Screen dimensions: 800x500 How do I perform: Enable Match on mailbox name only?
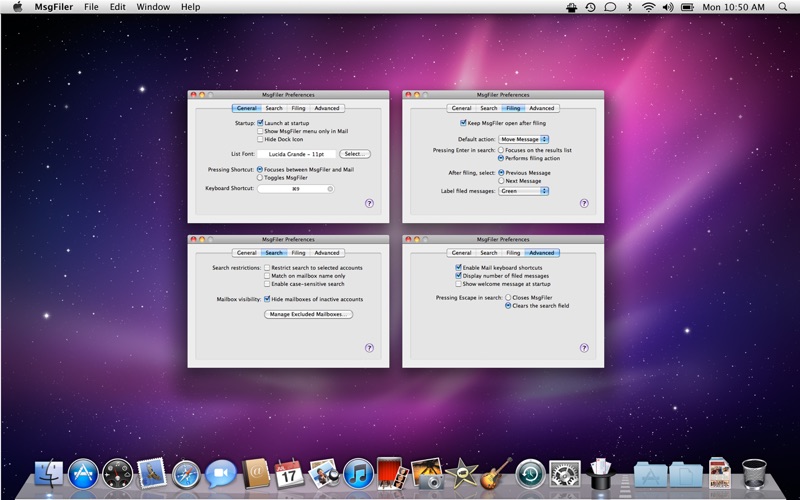pyautogui.click(x=267, y=276)
